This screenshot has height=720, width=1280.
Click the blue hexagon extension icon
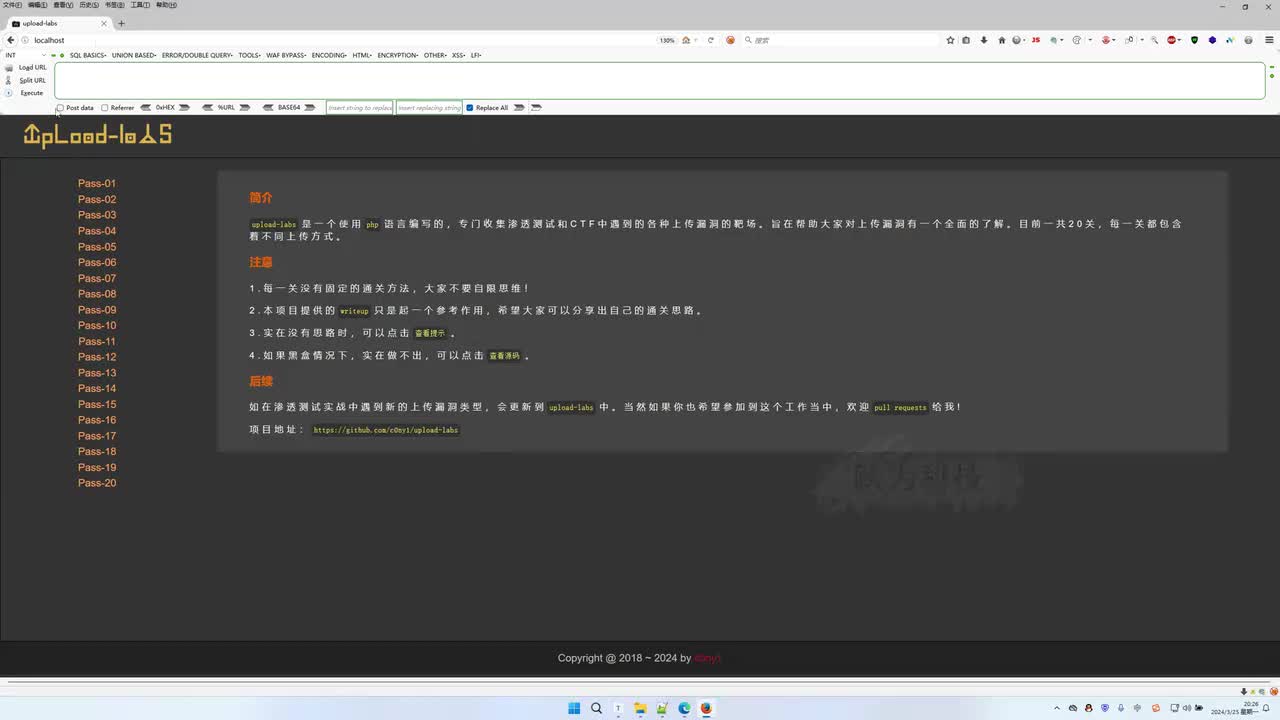1213,40
